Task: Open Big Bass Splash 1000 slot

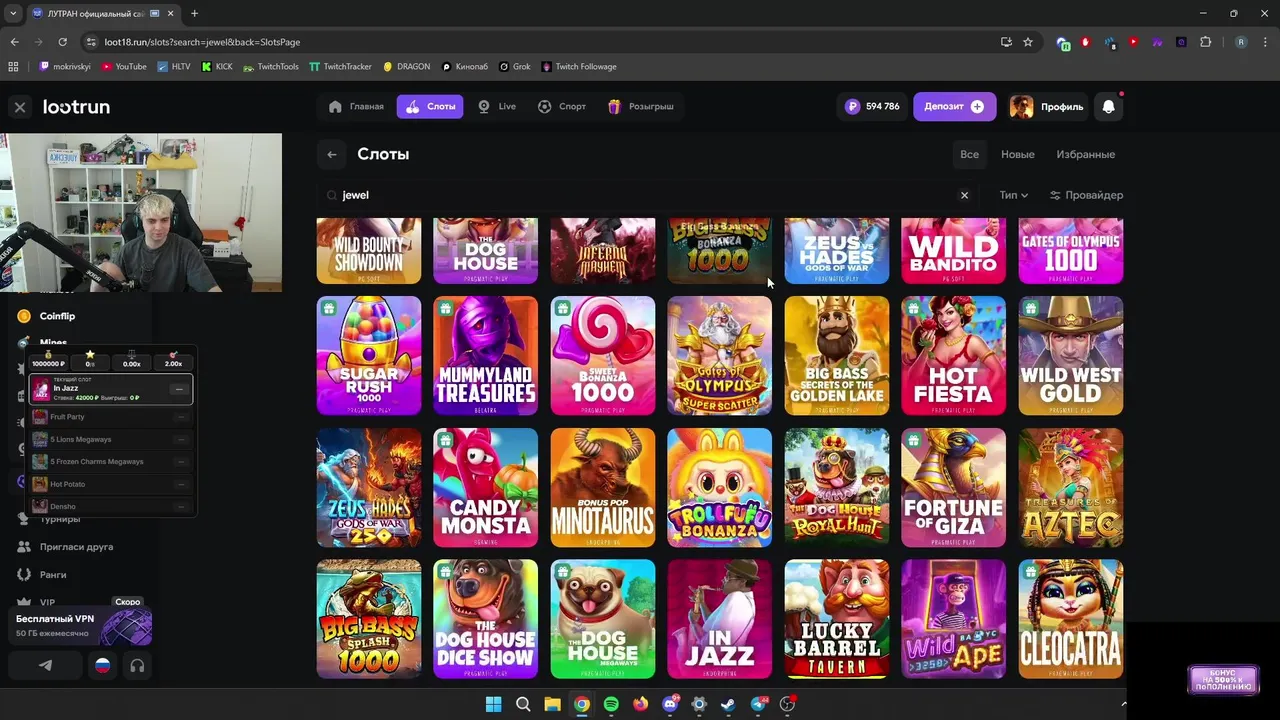Action: (369, 619)
